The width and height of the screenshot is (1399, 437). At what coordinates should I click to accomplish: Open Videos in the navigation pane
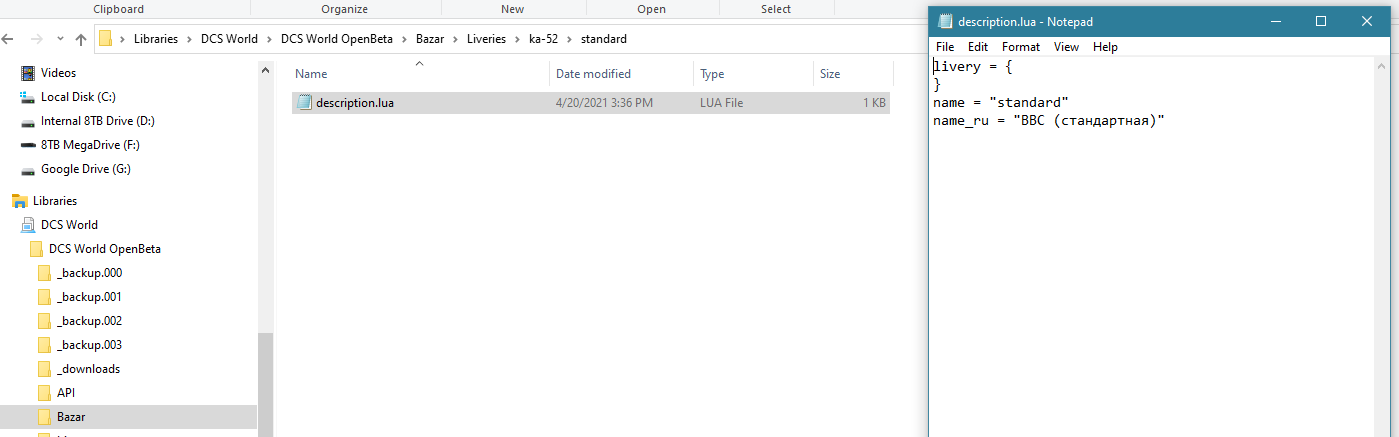point(58,73)
